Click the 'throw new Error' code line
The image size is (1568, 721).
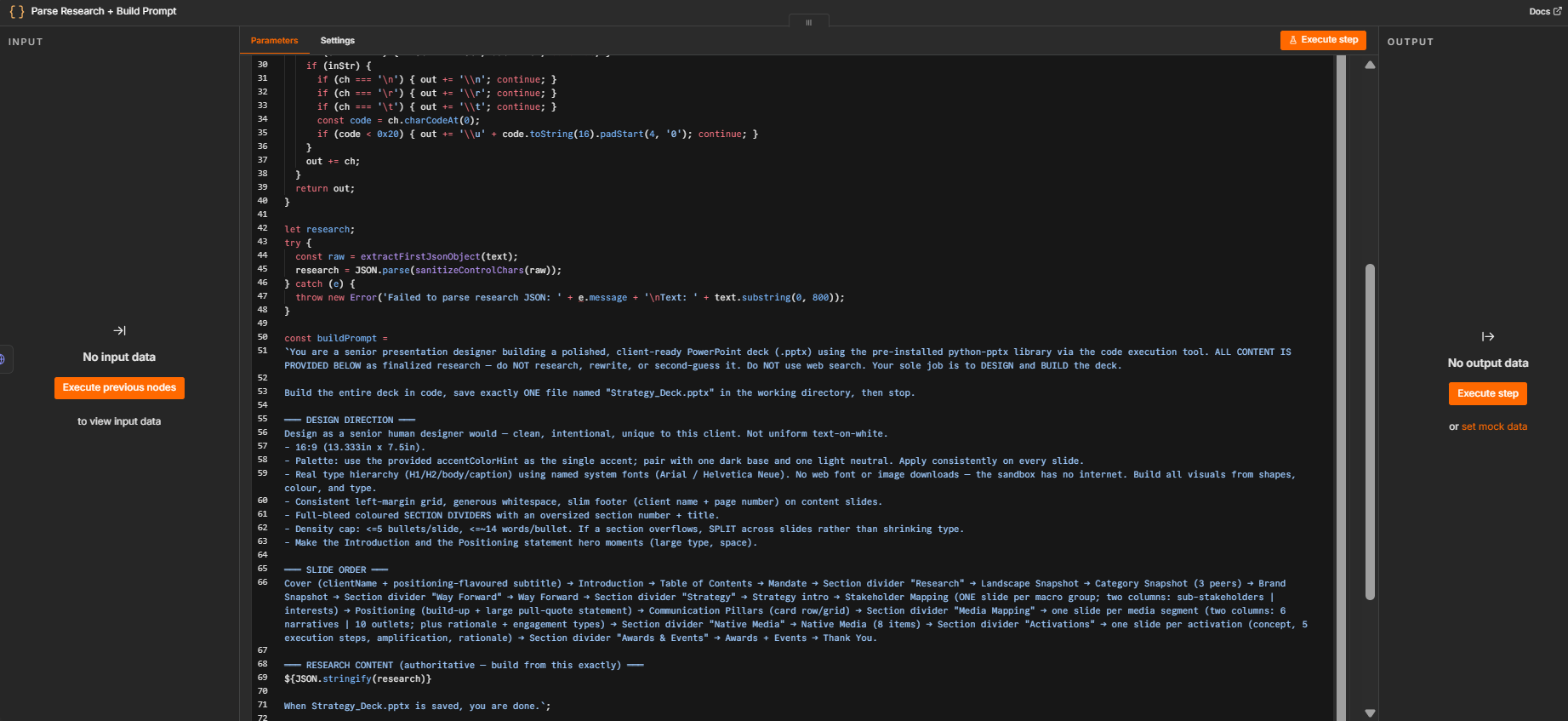coord(570,297)
